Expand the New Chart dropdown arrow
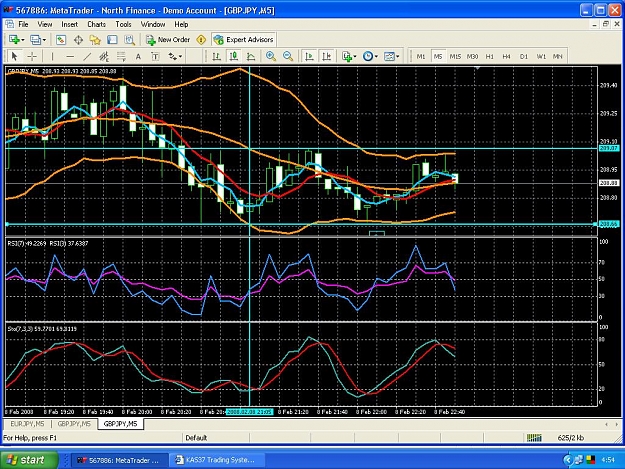 click(x=23, y=40)
